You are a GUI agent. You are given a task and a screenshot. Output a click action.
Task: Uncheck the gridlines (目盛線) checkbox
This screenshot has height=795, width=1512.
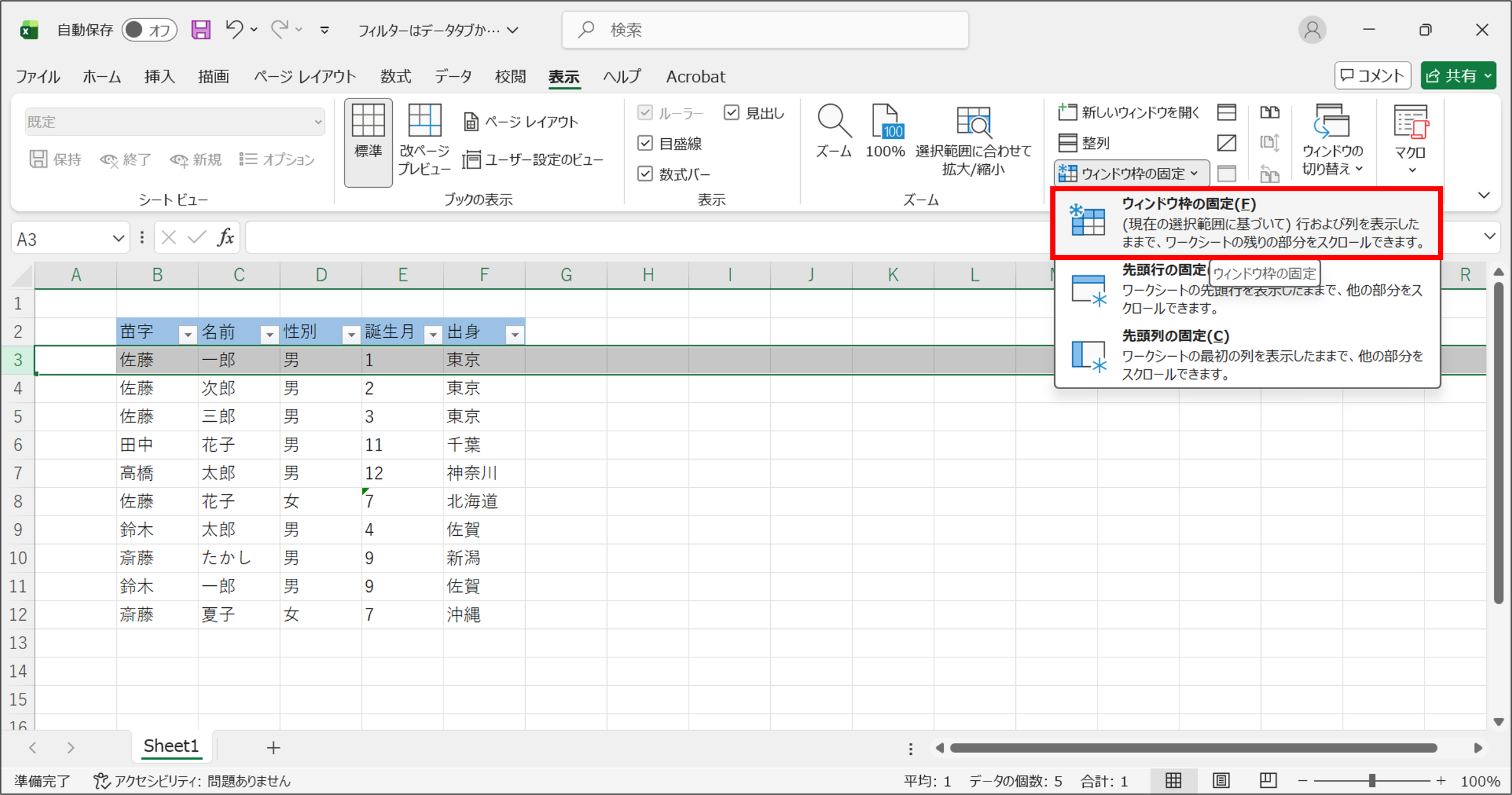pyautogui.click(x=645, y=143)
